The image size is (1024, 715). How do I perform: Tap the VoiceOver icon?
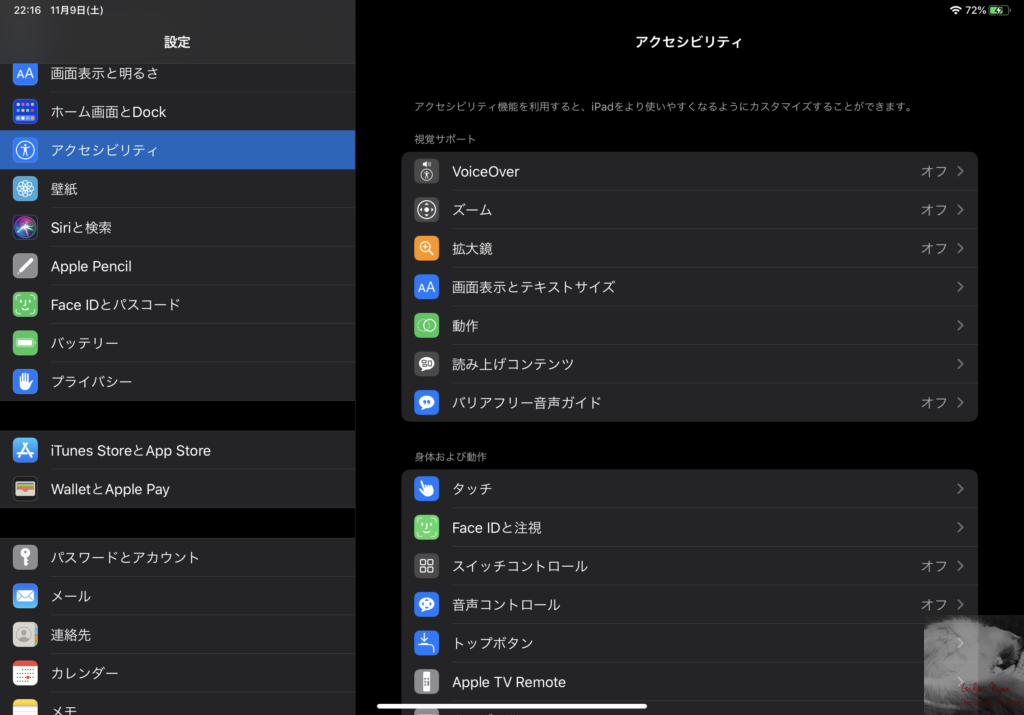tap(426, 171)
